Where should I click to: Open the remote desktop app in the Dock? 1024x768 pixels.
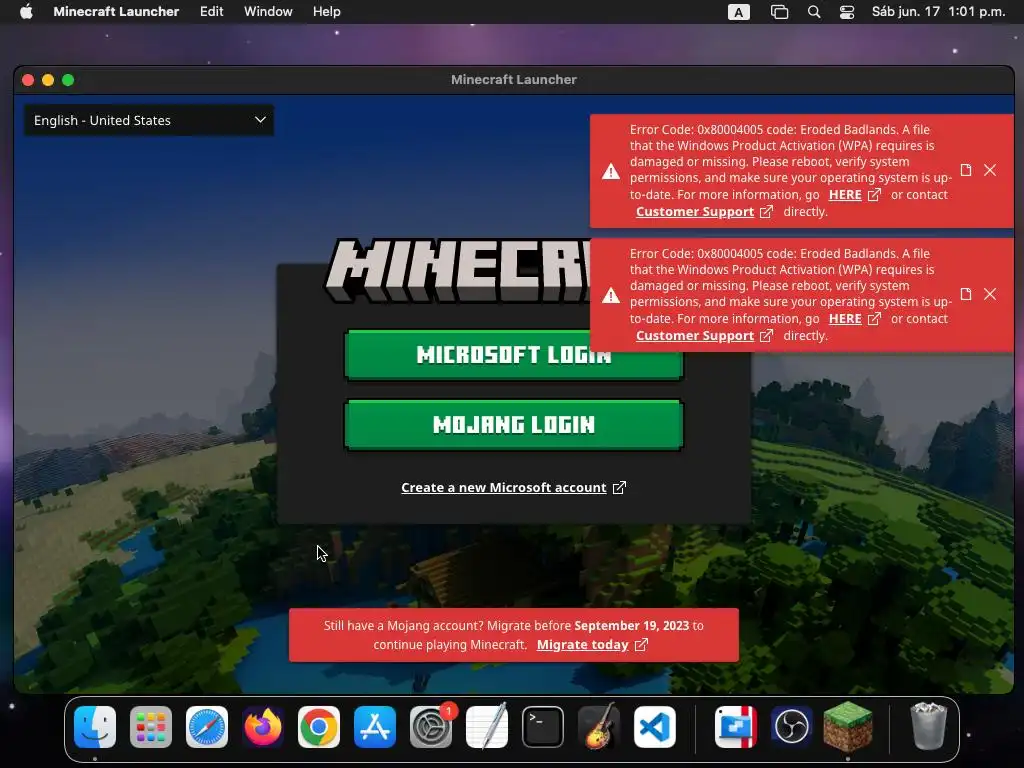coord(735,727)
